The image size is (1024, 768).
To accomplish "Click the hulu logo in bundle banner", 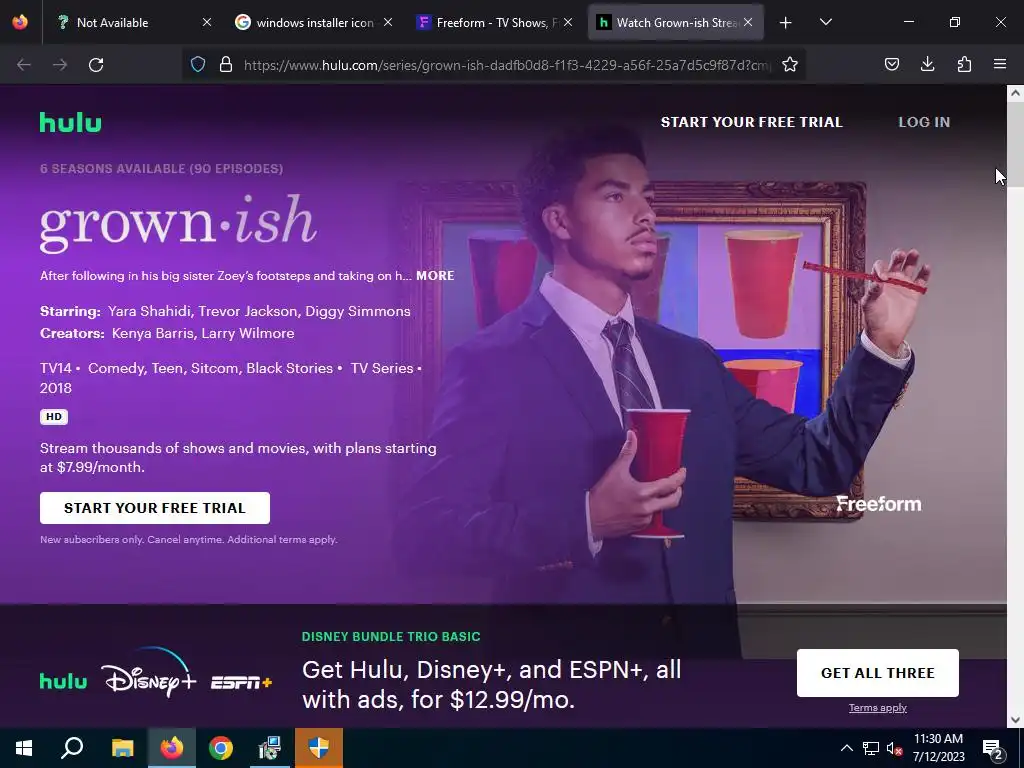I will click(x=63, y=682).
